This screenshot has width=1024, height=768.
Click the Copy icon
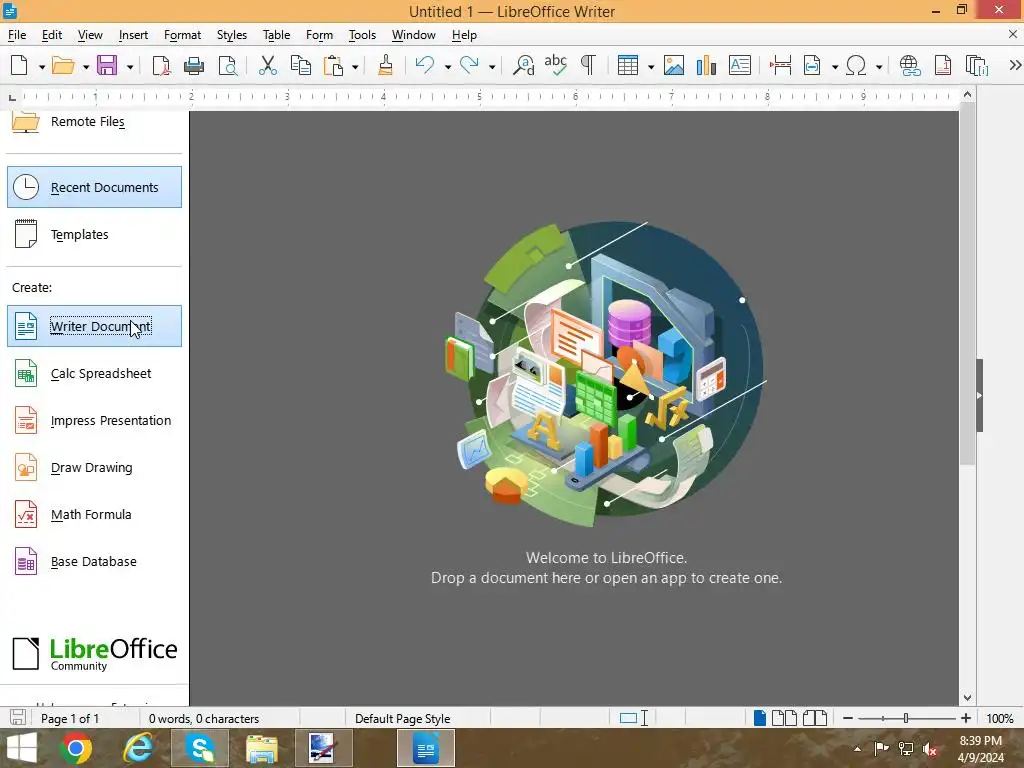coord(300,65)
